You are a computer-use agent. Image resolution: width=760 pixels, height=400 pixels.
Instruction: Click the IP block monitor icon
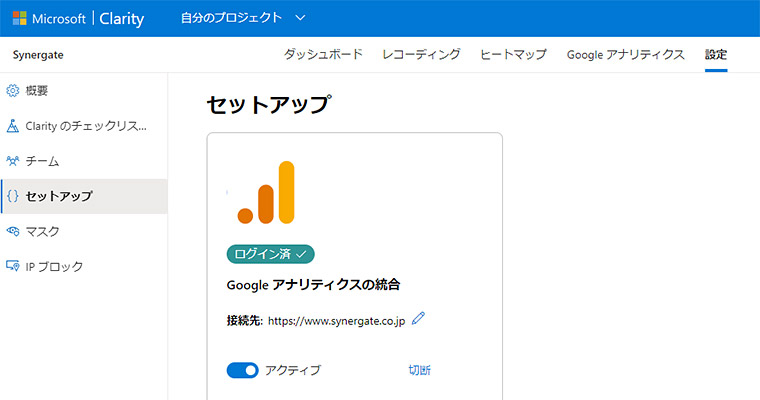point(13,266)
